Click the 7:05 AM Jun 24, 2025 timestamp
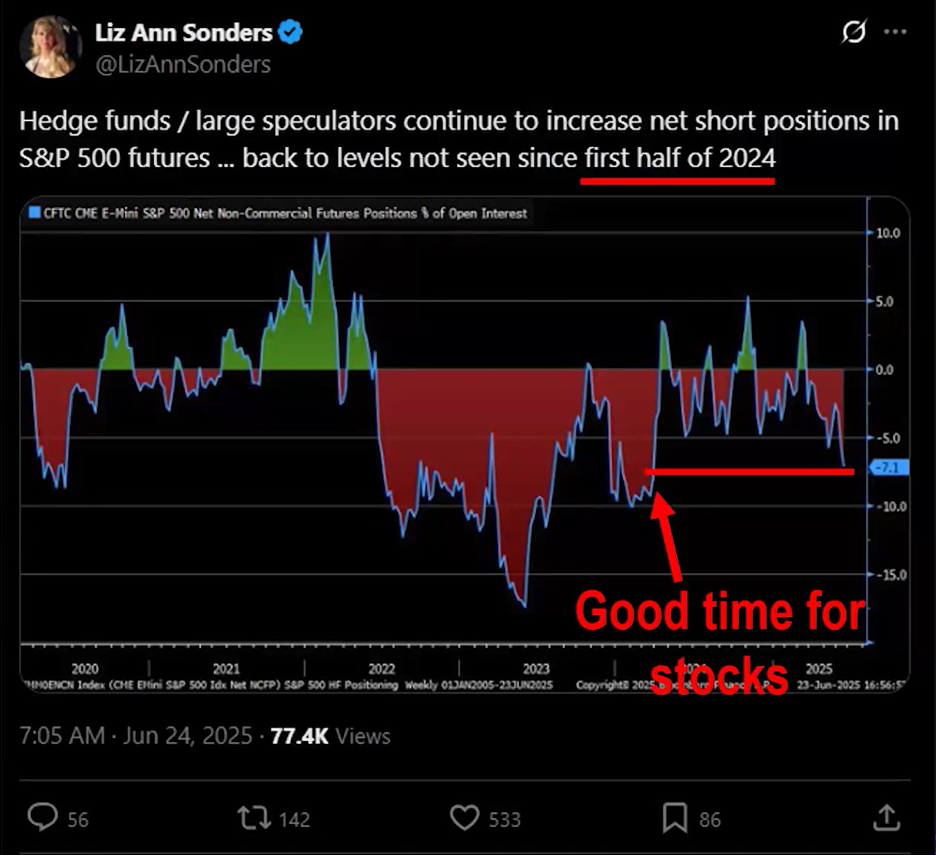This screenshot has width=936, height=856. (x=136, y=735)
